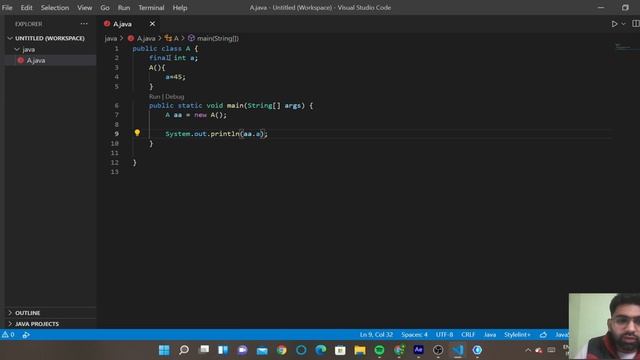Click the UTF-8 encoding status entry

click(x=444, y=335)
